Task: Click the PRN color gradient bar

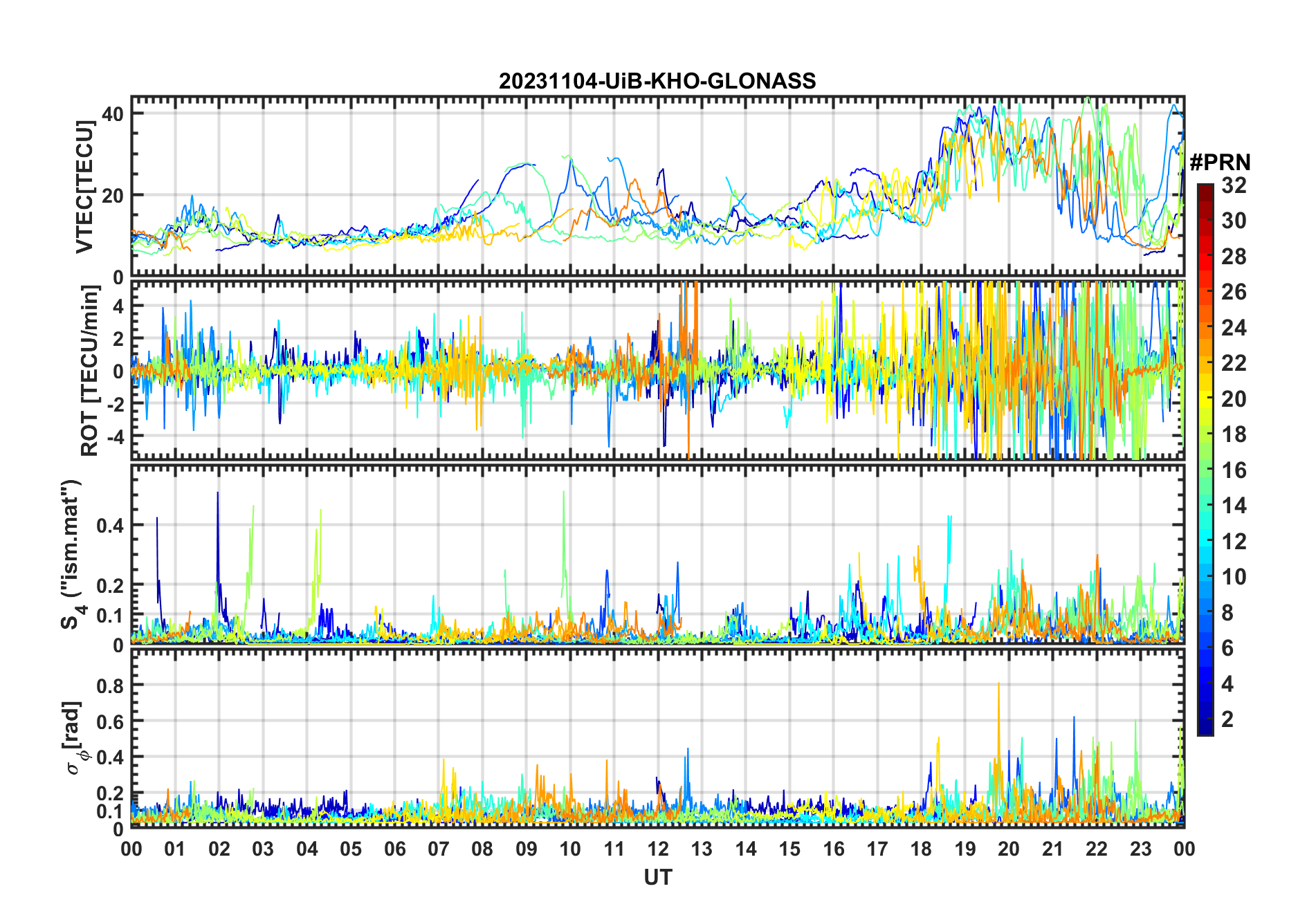Action: click(1205, 459)
